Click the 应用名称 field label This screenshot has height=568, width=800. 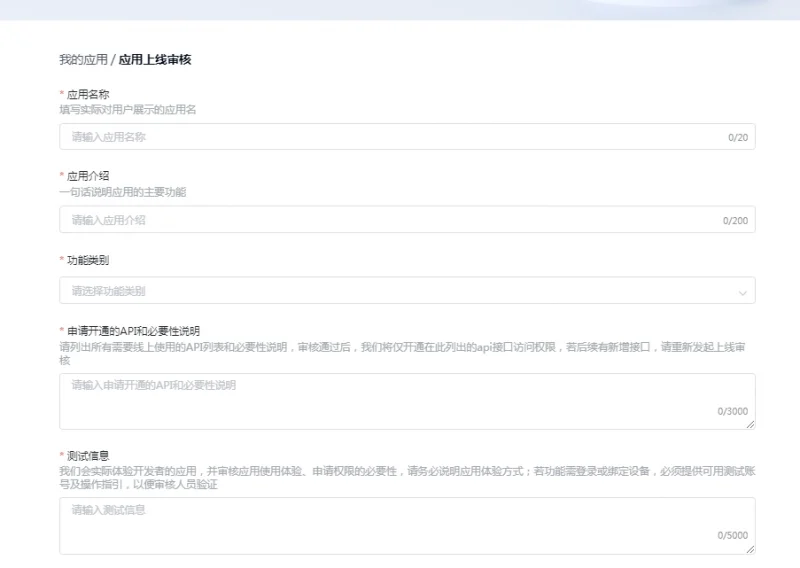(88, 94)
